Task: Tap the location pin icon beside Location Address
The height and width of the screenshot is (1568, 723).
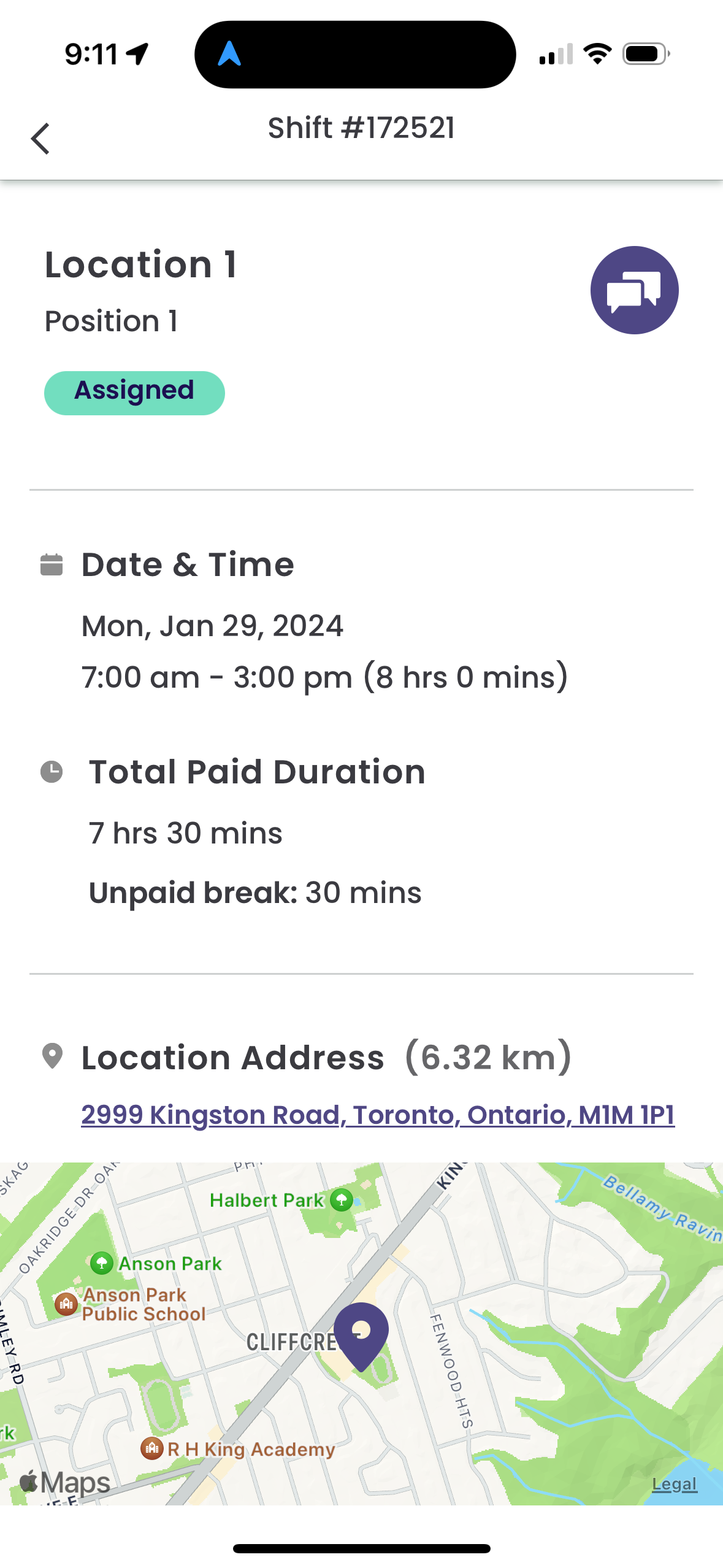Action: click(x=53, y=1056)
